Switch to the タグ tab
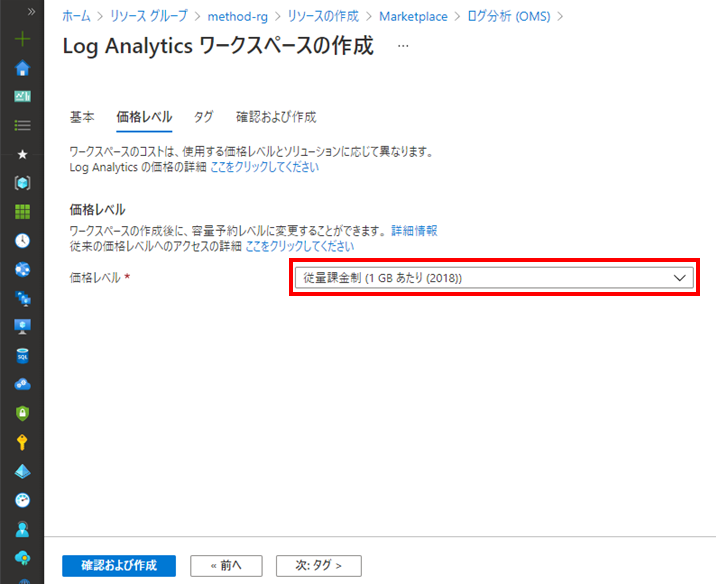 pyautogui.click(x=203, y=117)
